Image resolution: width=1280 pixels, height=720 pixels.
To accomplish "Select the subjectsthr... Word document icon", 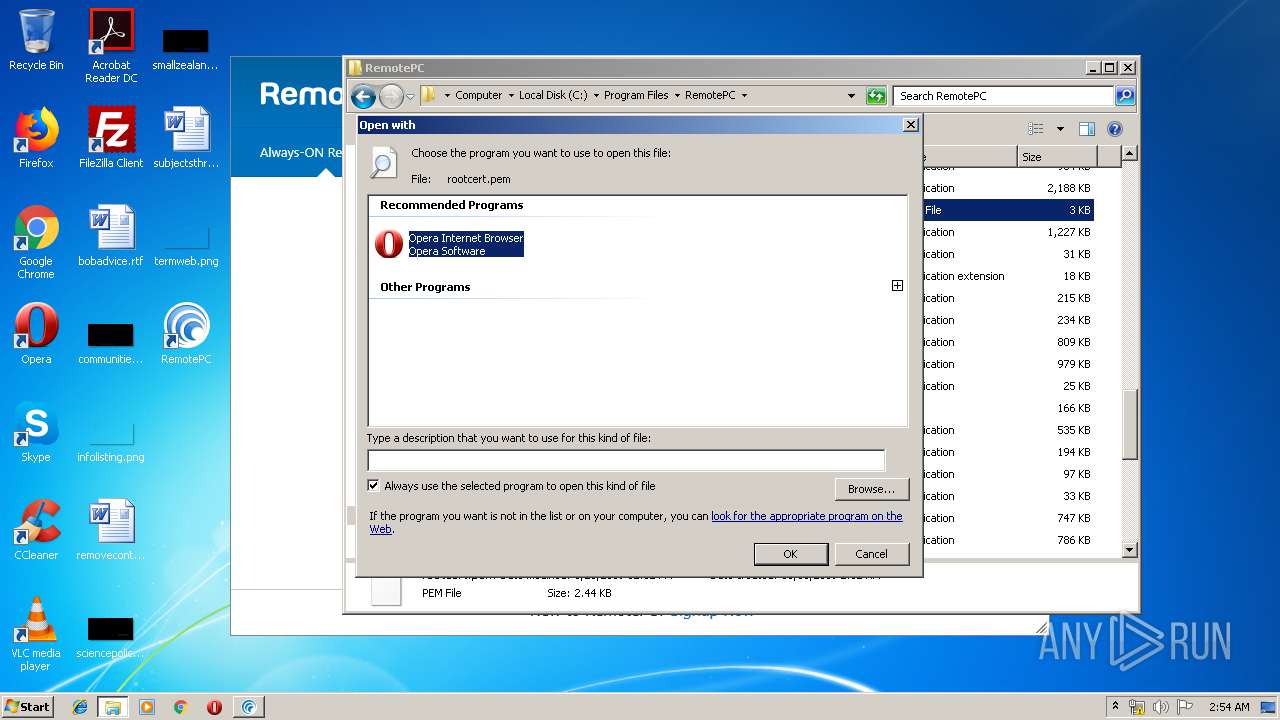I will tap(186, 138).
